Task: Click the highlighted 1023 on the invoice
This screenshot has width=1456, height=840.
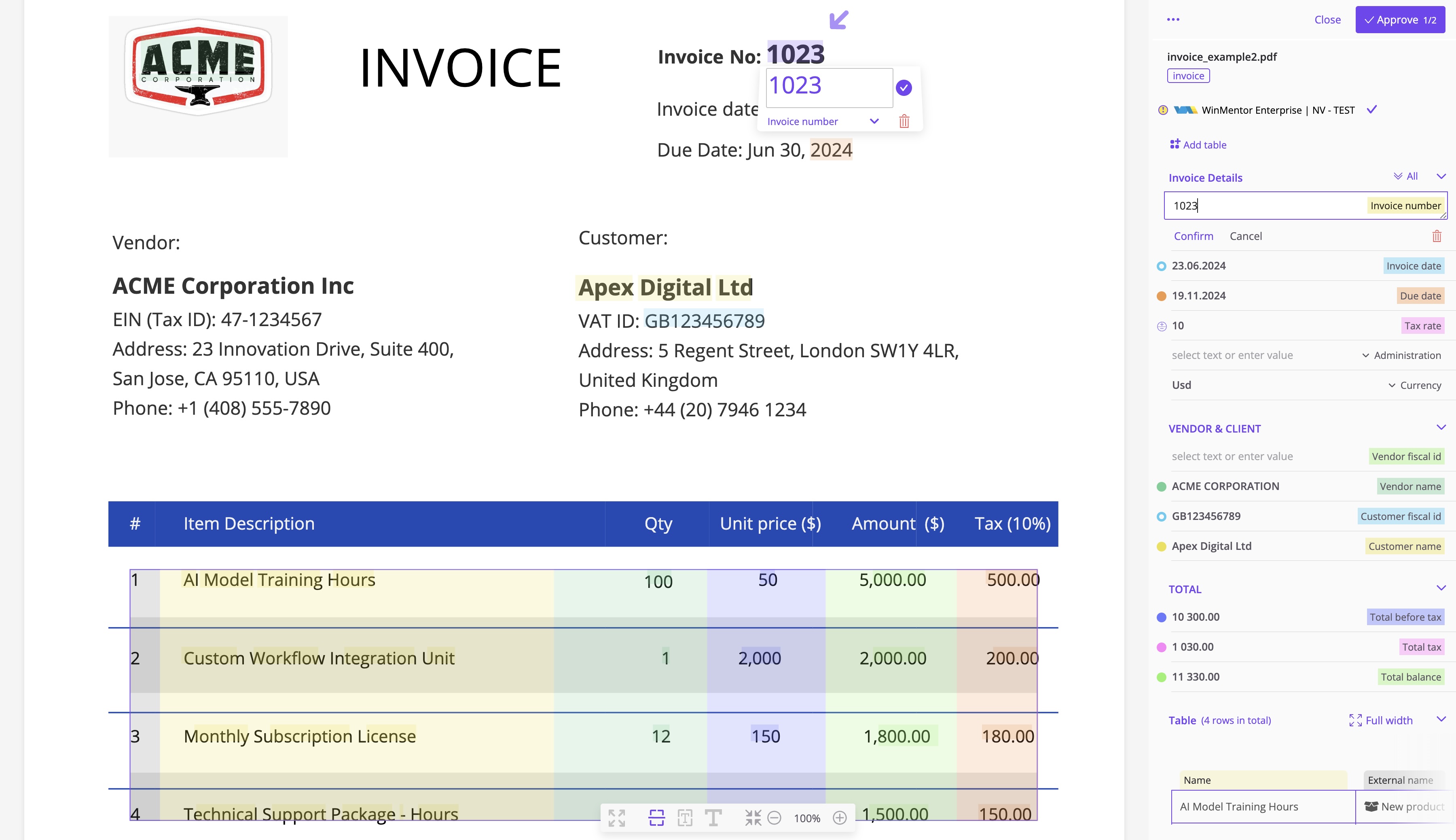Action: pyautogui.click(x=796, y=54)
